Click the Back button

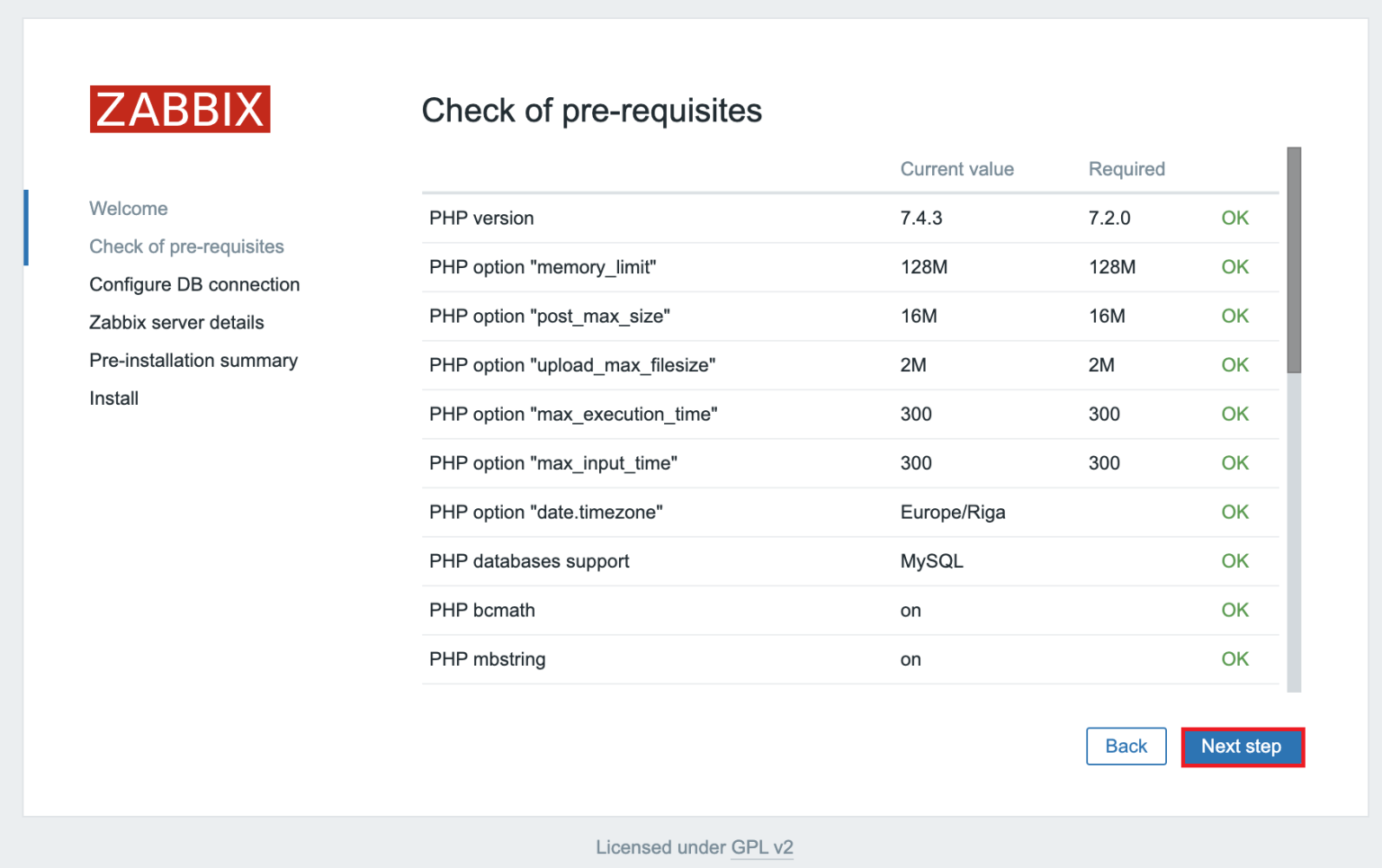click(x=1126, y=746)
